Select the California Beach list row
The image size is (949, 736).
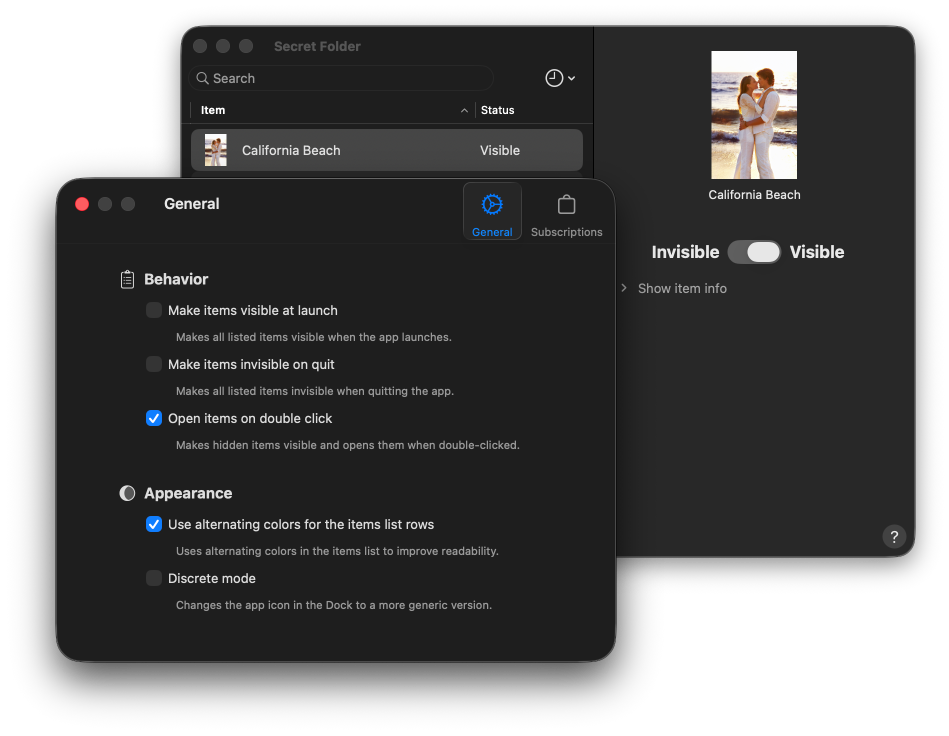[387, 150]
